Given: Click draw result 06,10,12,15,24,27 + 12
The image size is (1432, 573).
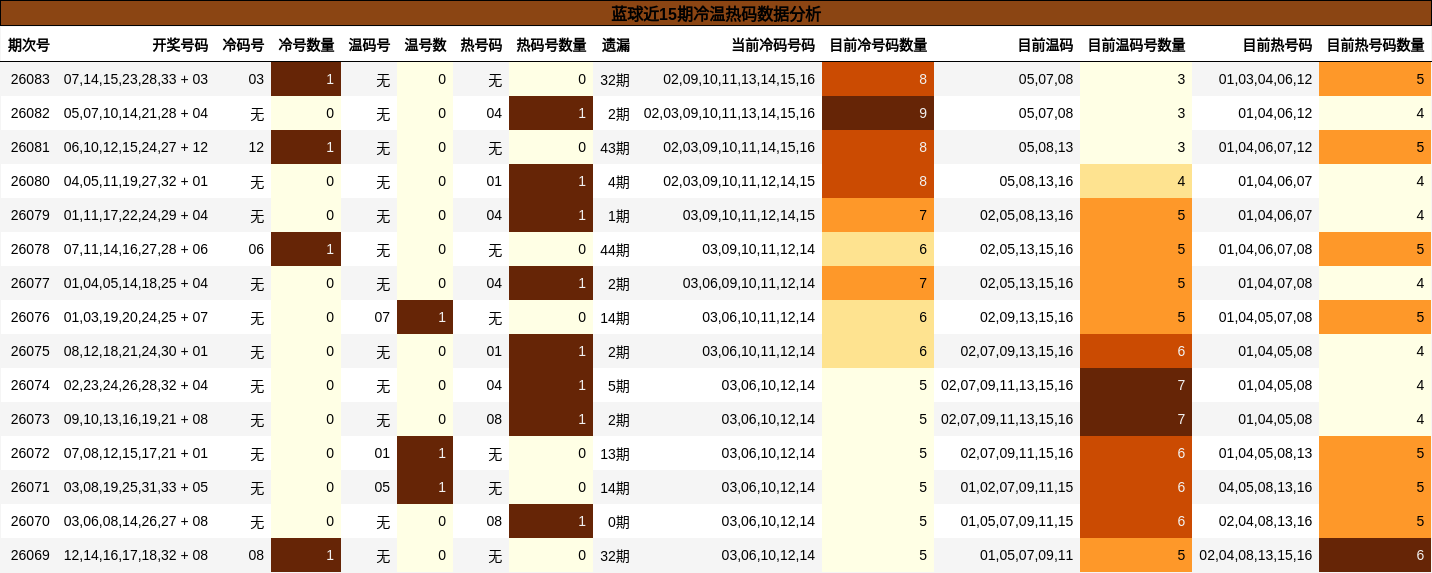Looking at the screenshot, I should pyautogui.click(x=136, y=147).
